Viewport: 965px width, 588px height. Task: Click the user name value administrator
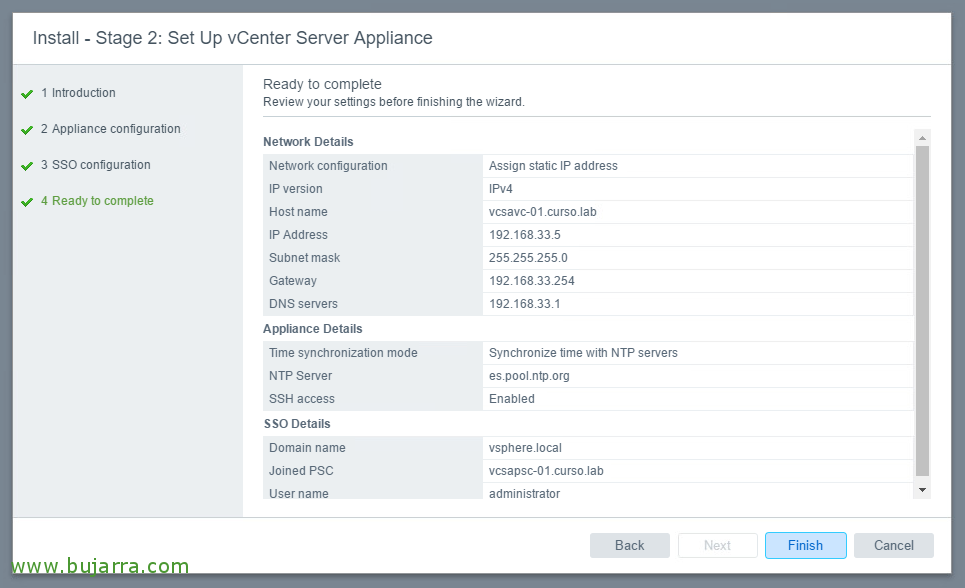(x=524, y=494)
